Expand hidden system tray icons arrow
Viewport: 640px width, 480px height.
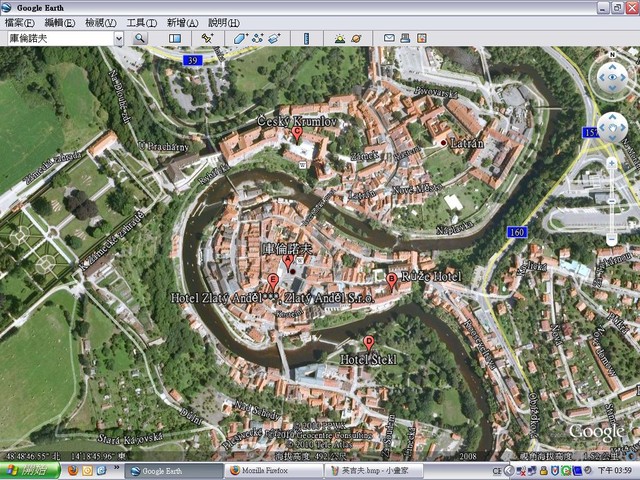tap(509, 471)
